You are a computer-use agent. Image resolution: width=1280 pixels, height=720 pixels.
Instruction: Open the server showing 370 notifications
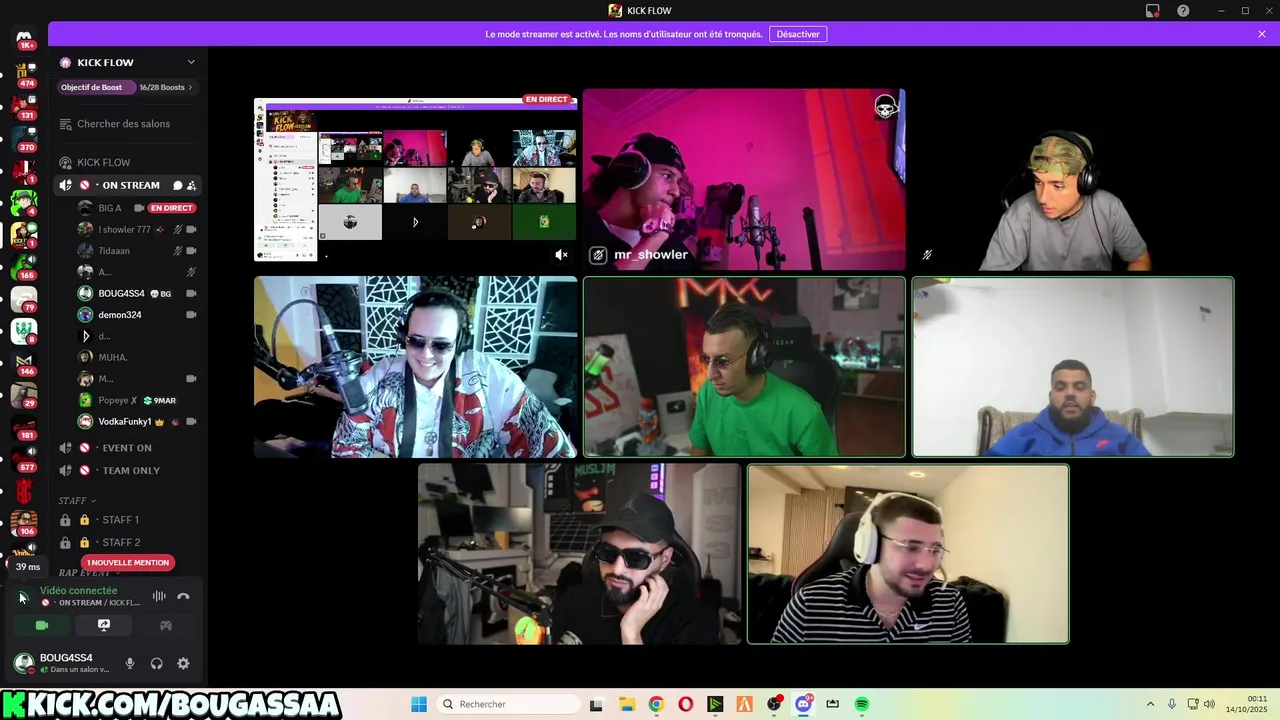[x=24, y=138]
